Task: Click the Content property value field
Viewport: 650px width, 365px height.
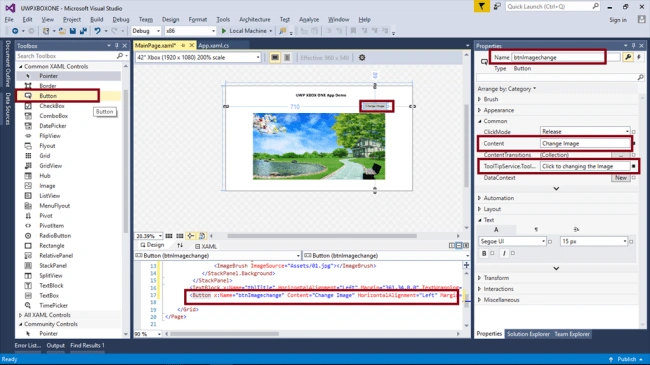Action: [585, 144]
